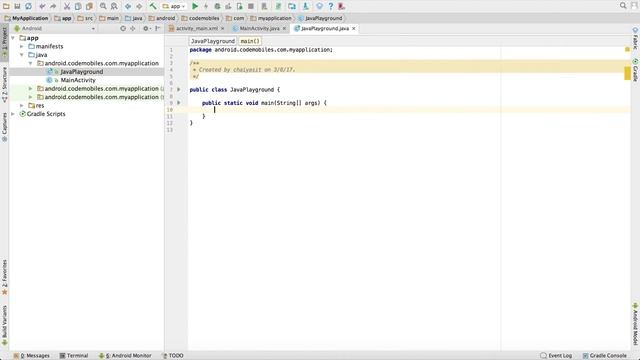
Task: Navigate Back with the left arrow icon
Action: [x=128, y=7]
